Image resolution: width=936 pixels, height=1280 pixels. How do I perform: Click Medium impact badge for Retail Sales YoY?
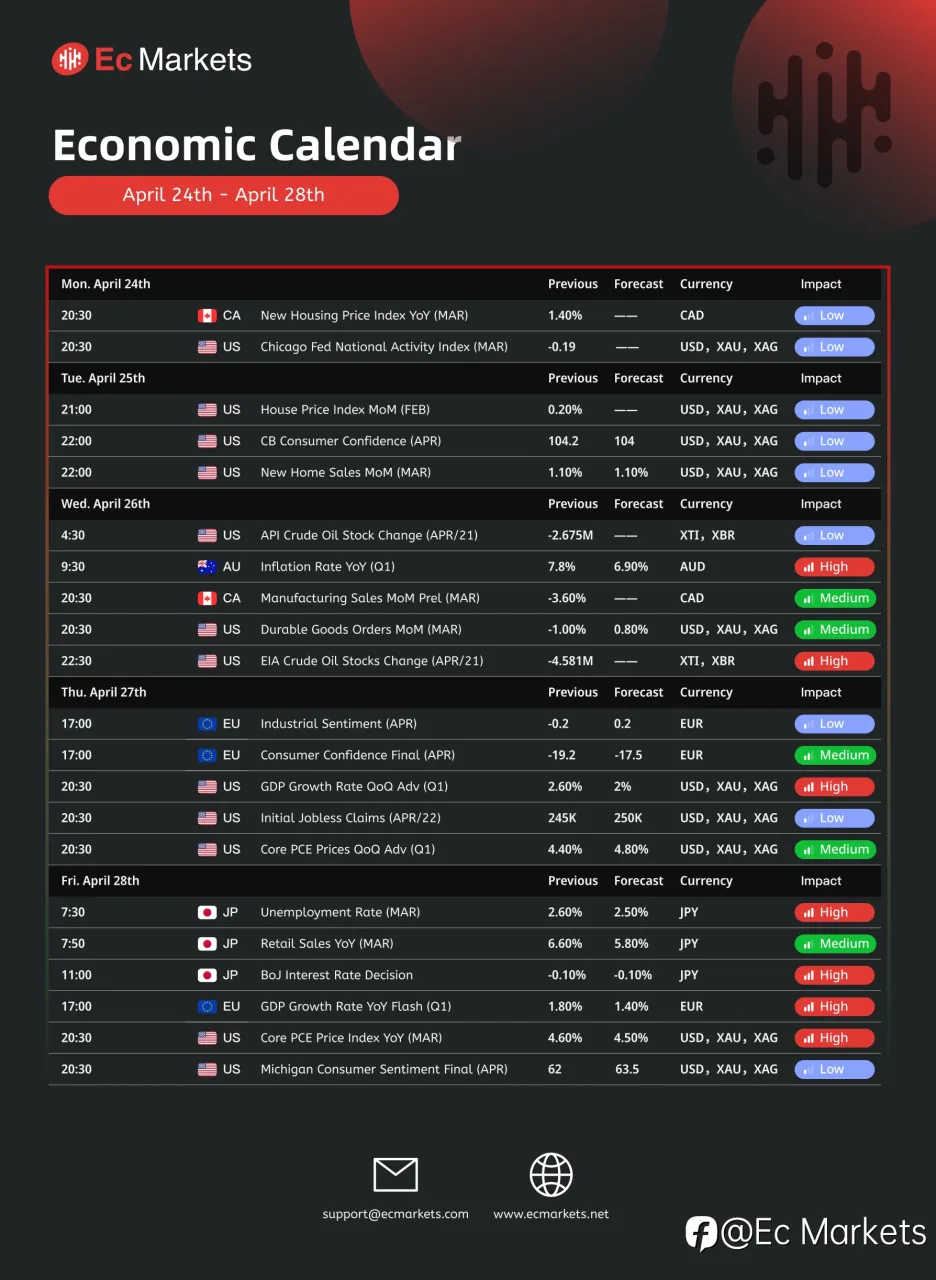click(x=834, y=944)
